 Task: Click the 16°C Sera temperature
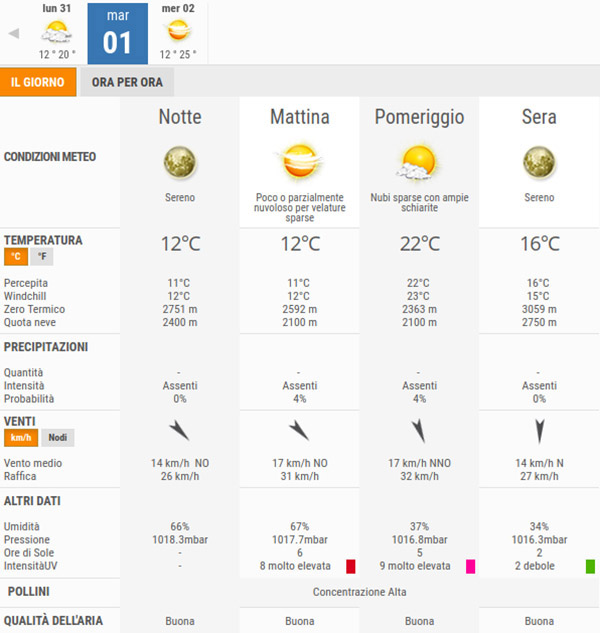click(x=540, y=244)
